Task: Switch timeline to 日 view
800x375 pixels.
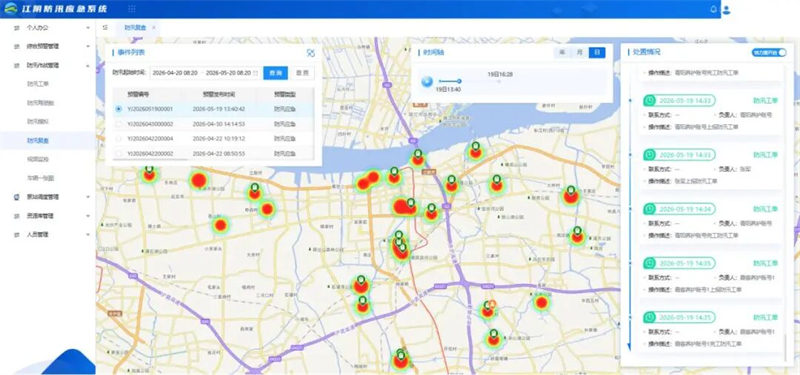Action: (x=597, y=53)
